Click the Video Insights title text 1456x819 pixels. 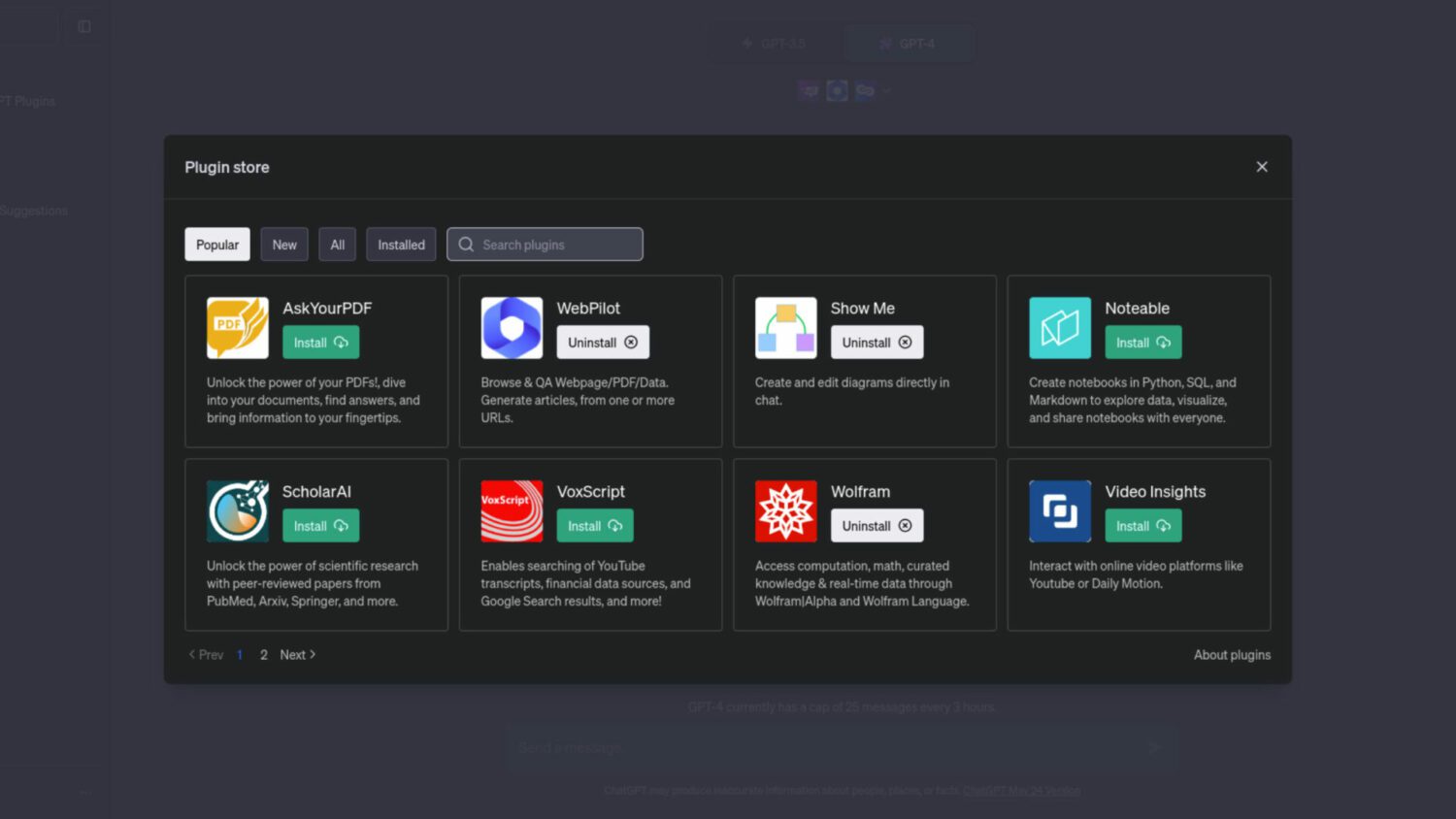point(1155,492)
